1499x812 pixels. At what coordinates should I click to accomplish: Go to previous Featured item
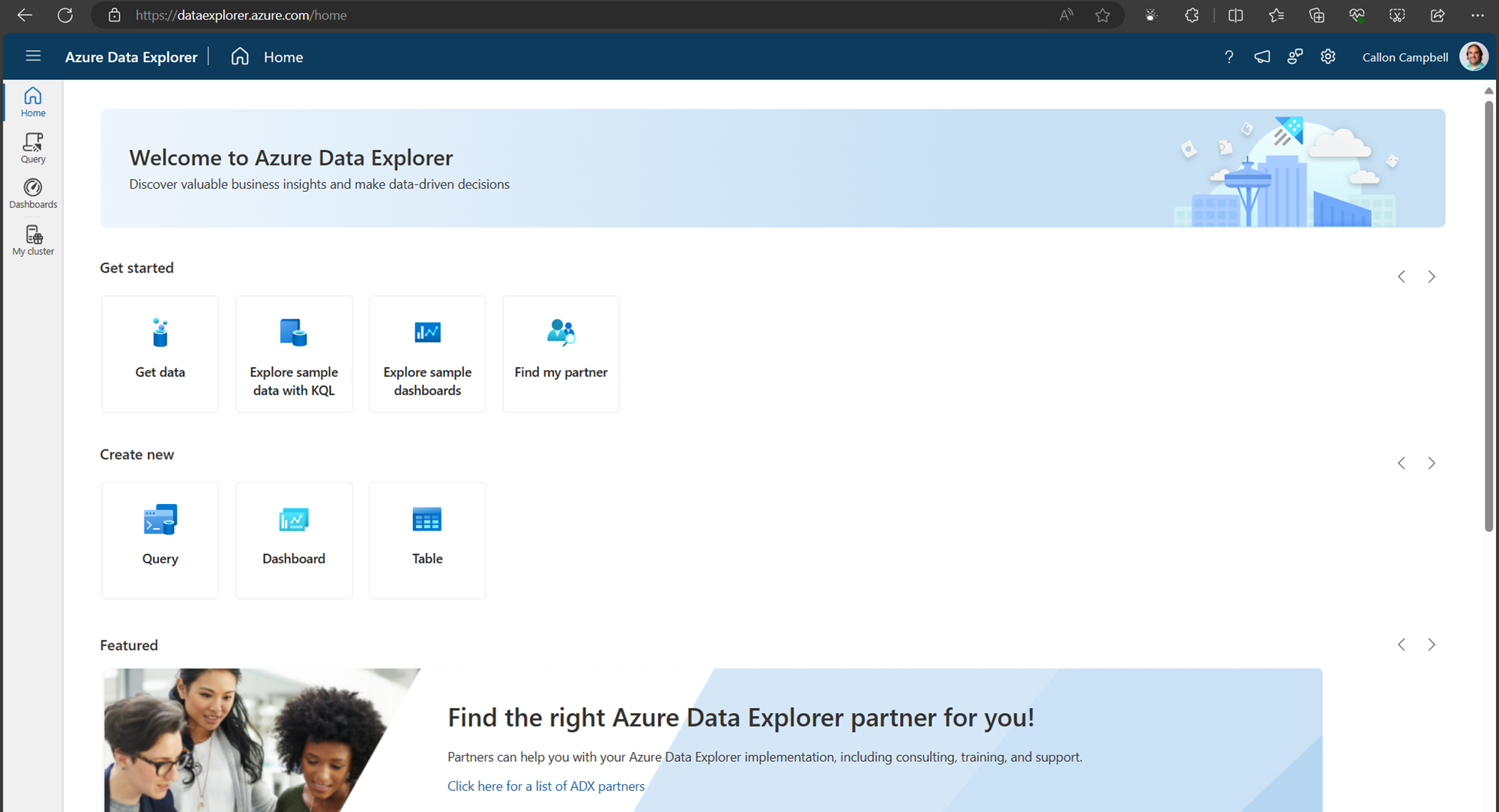(1402, 644)
